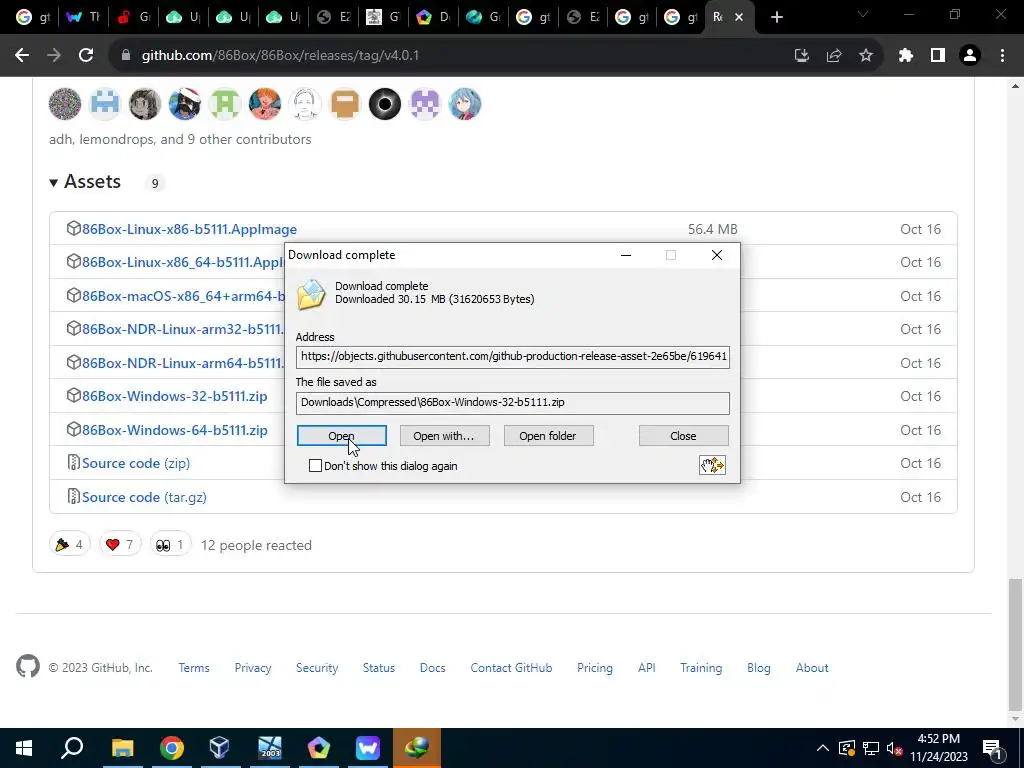The width and height of the screenshot is (1024, 768).
Task: Switch to the first Google tab
Action: pyautogui.click(x=32, y=17)
